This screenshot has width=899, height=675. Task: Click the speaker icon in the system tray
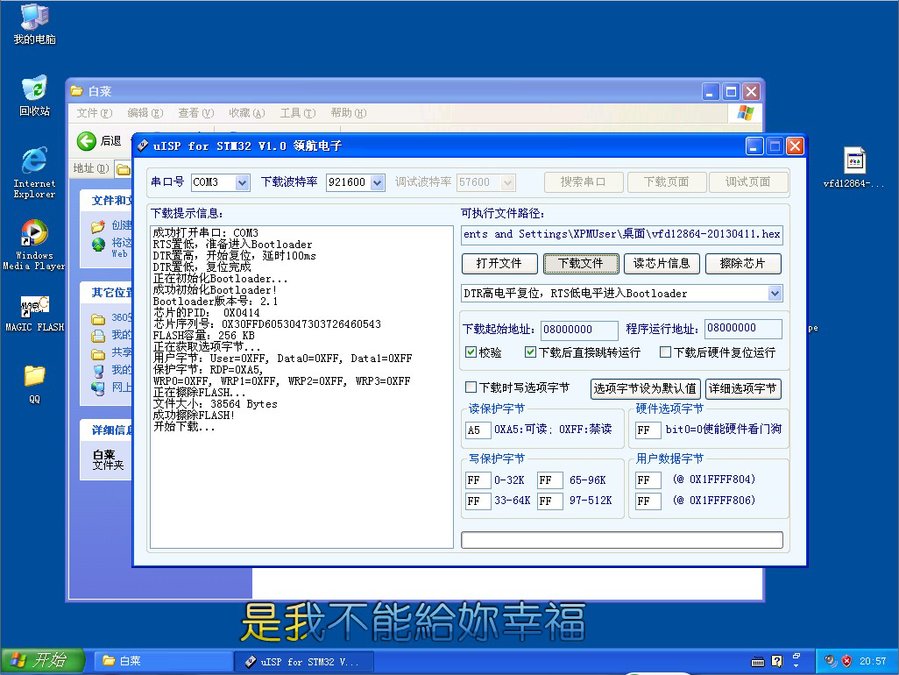pyautogui.click(x=830, y=661)
